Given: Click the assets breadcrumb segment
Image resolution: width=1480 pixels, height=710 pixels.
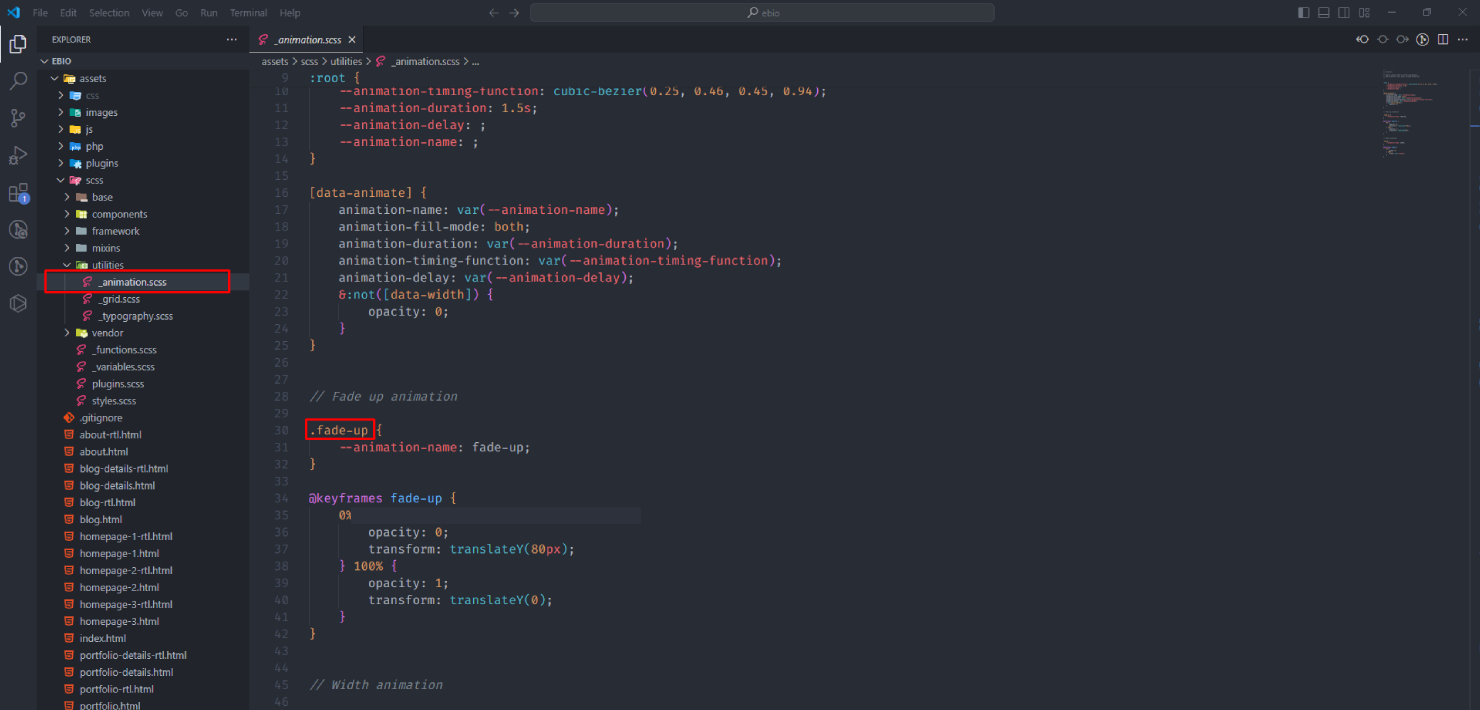Looking at the screenshot, I should click(x=275, y=61).
